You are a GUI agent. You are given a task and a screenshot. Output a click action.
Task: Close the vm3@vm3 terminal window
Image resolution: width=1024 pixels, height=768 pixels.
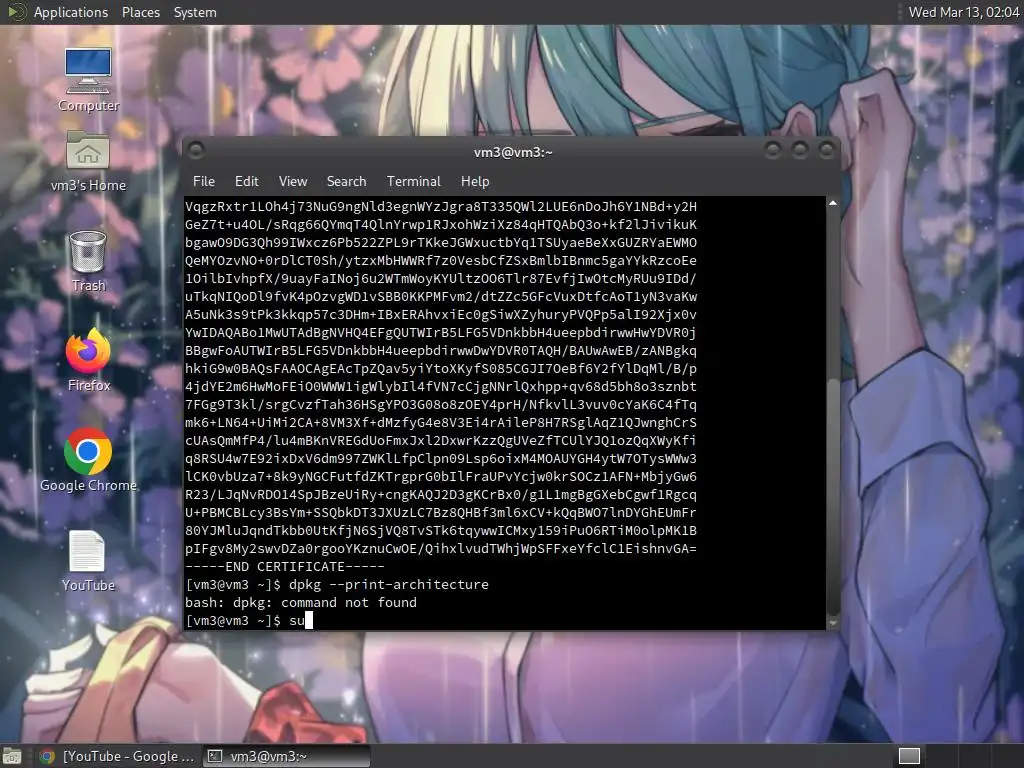coord(827,151)
